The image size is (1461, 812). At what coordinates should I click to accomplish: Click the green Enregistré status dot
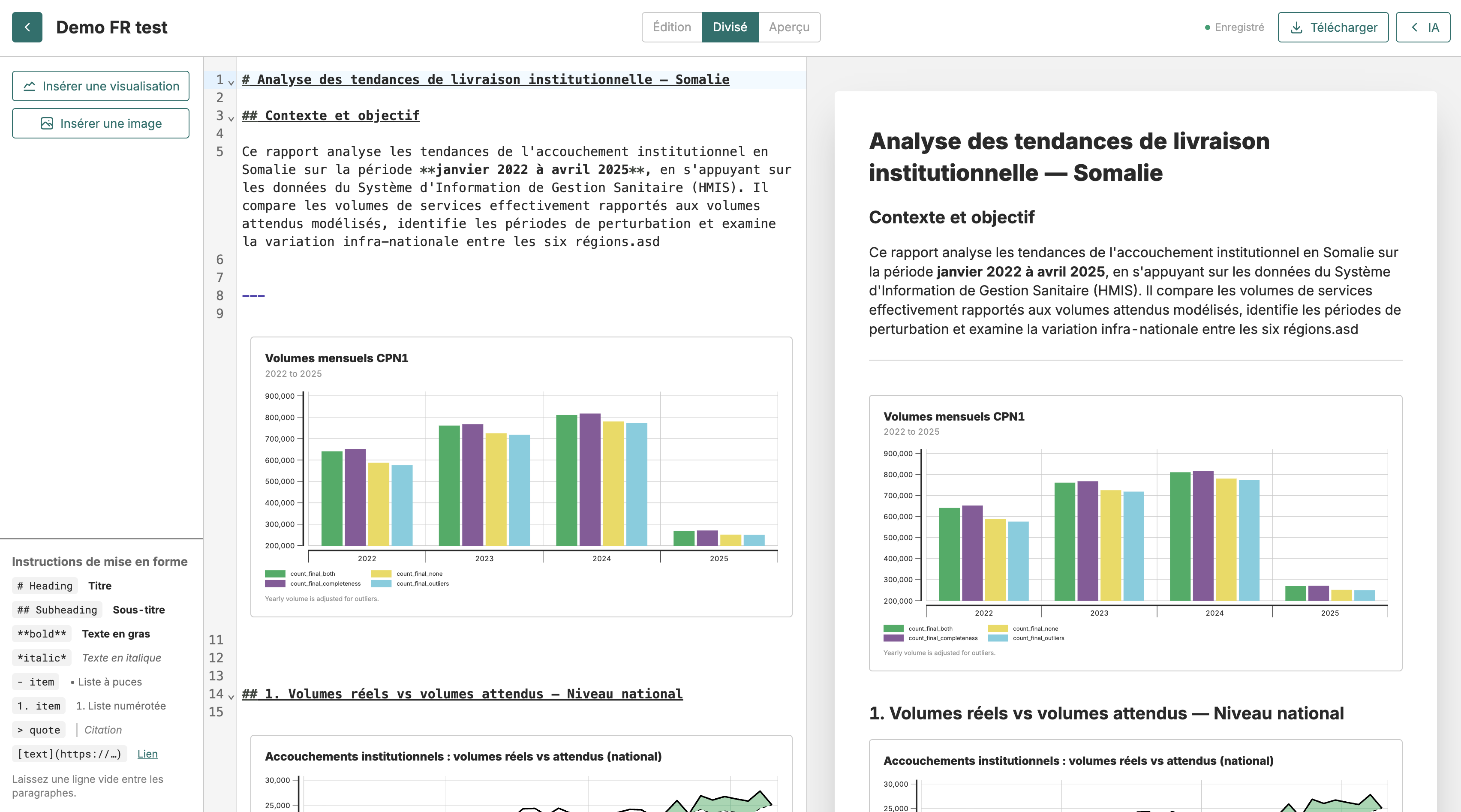(1208, 27)
